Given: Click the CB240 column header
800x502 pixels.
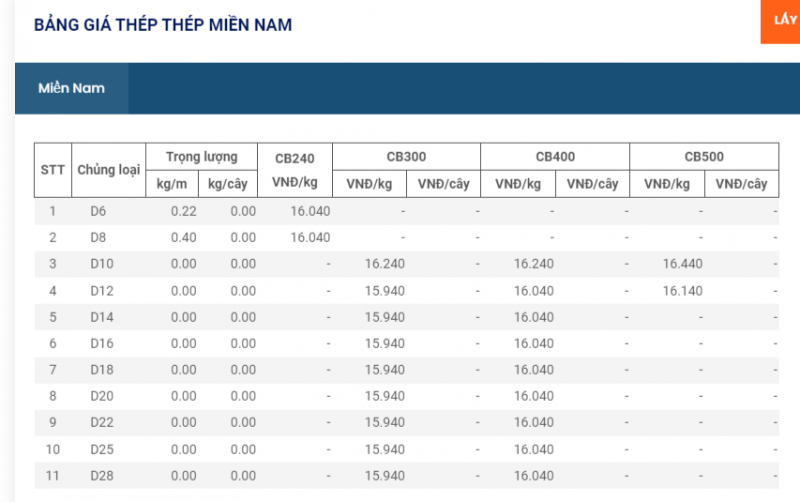Looking at the screenshot, I should (x=295, y=170).
